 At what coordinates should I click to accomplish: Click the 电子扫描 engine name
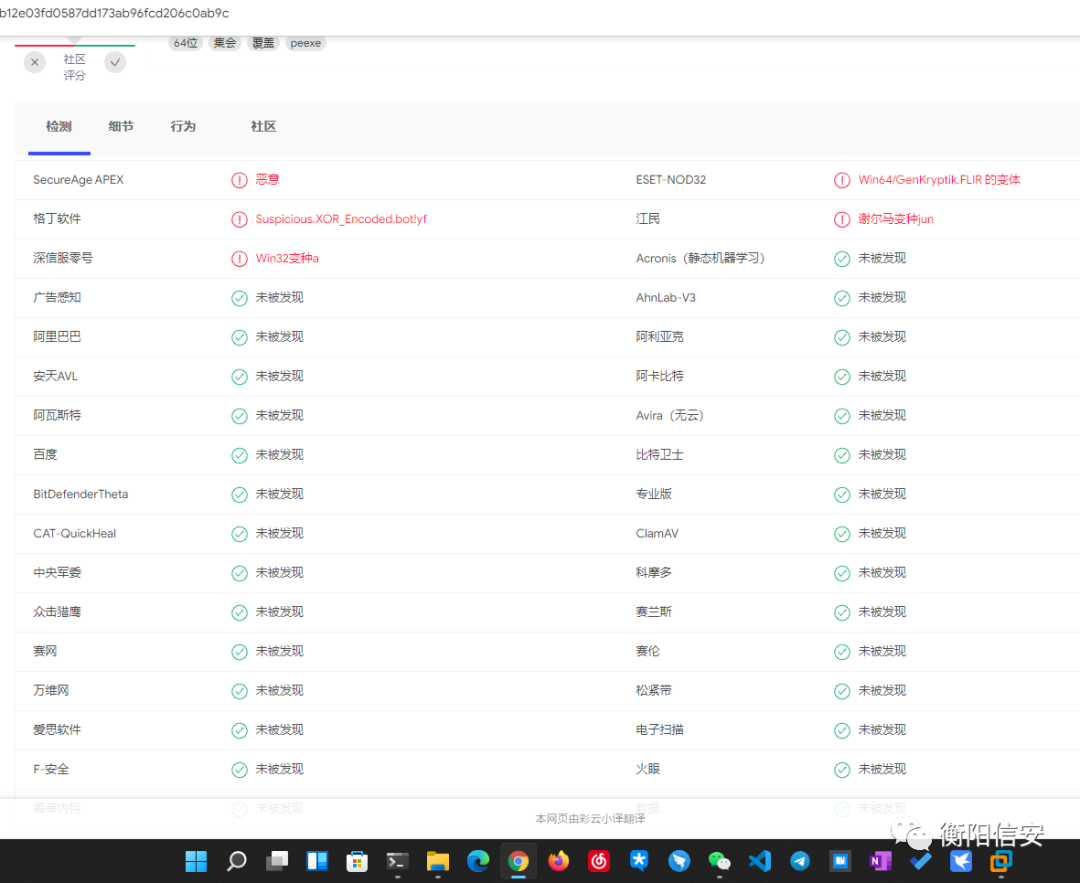click(659, 729)
